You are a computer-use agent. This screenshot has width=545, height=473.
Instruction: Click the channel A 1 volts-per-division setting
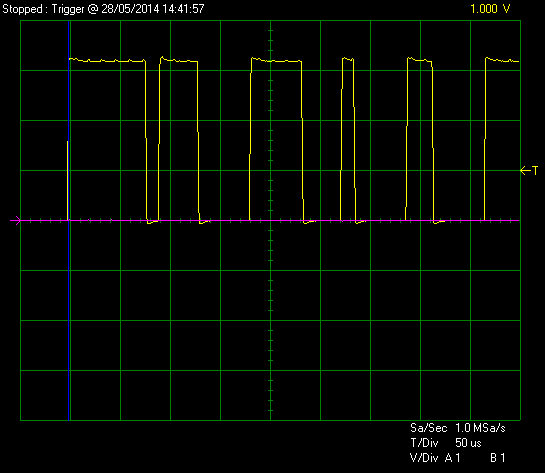[453, 458]
